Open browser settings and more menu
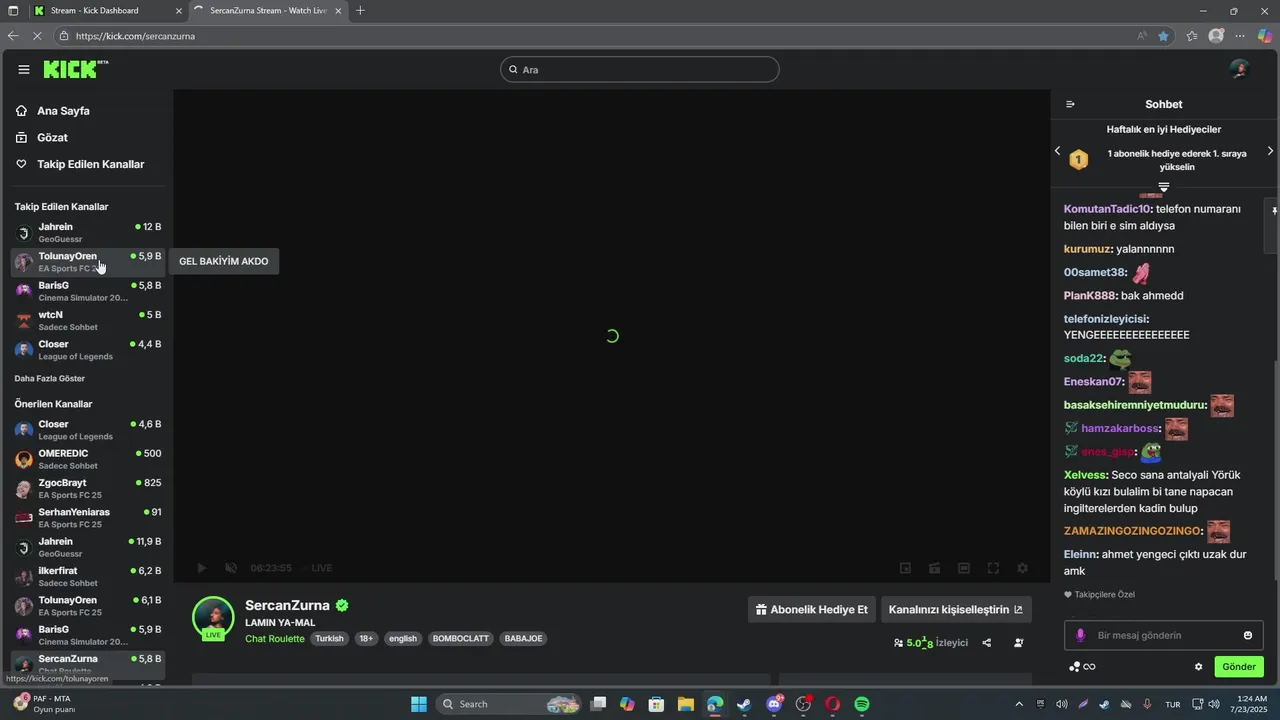Screen dimensions: 1280x720 coord(1240,36)
